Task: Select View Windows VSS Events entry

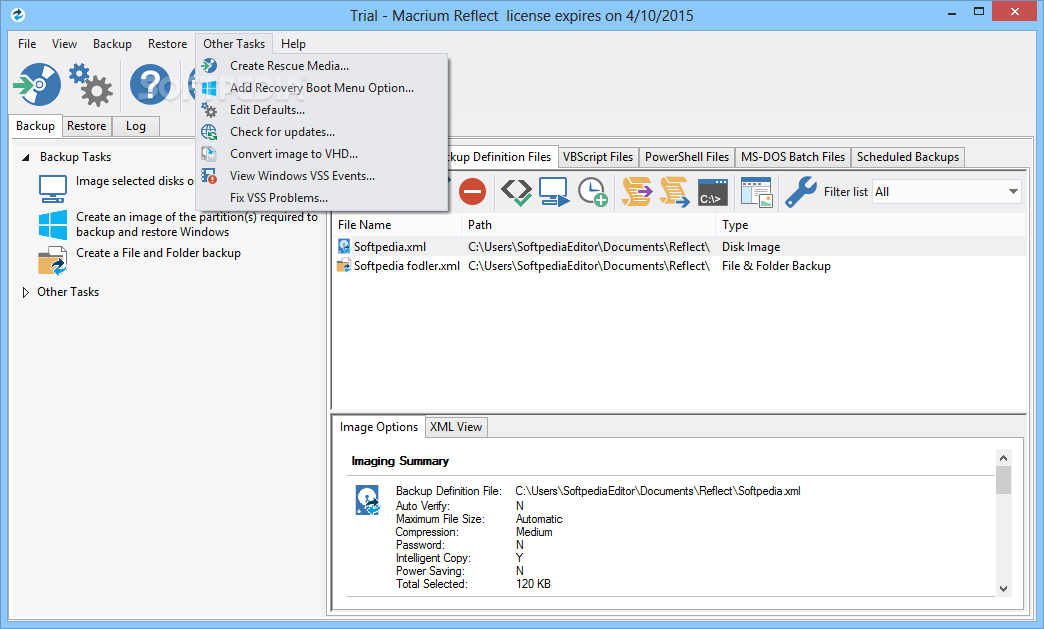Action: click(322, 176)
